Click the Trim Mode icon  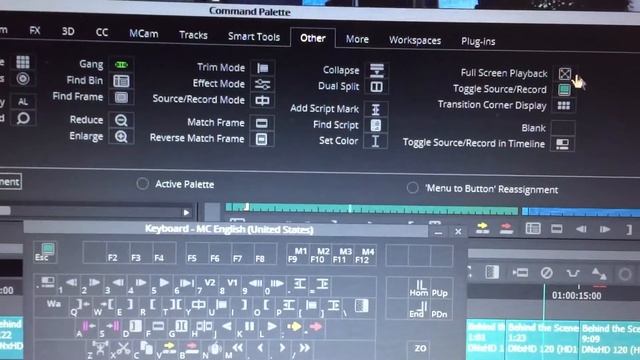[262, 68]
